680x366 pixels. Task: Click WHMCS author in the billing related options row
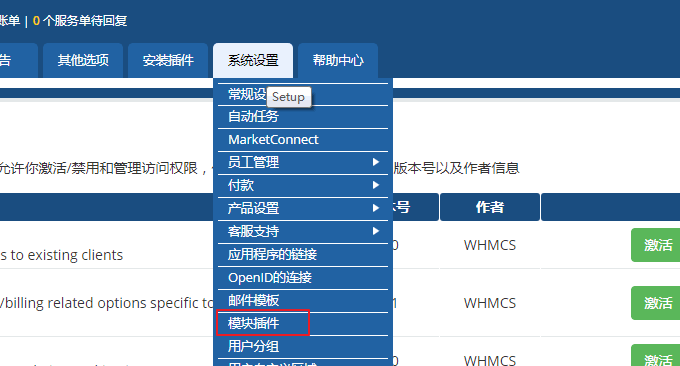point(490,303)
